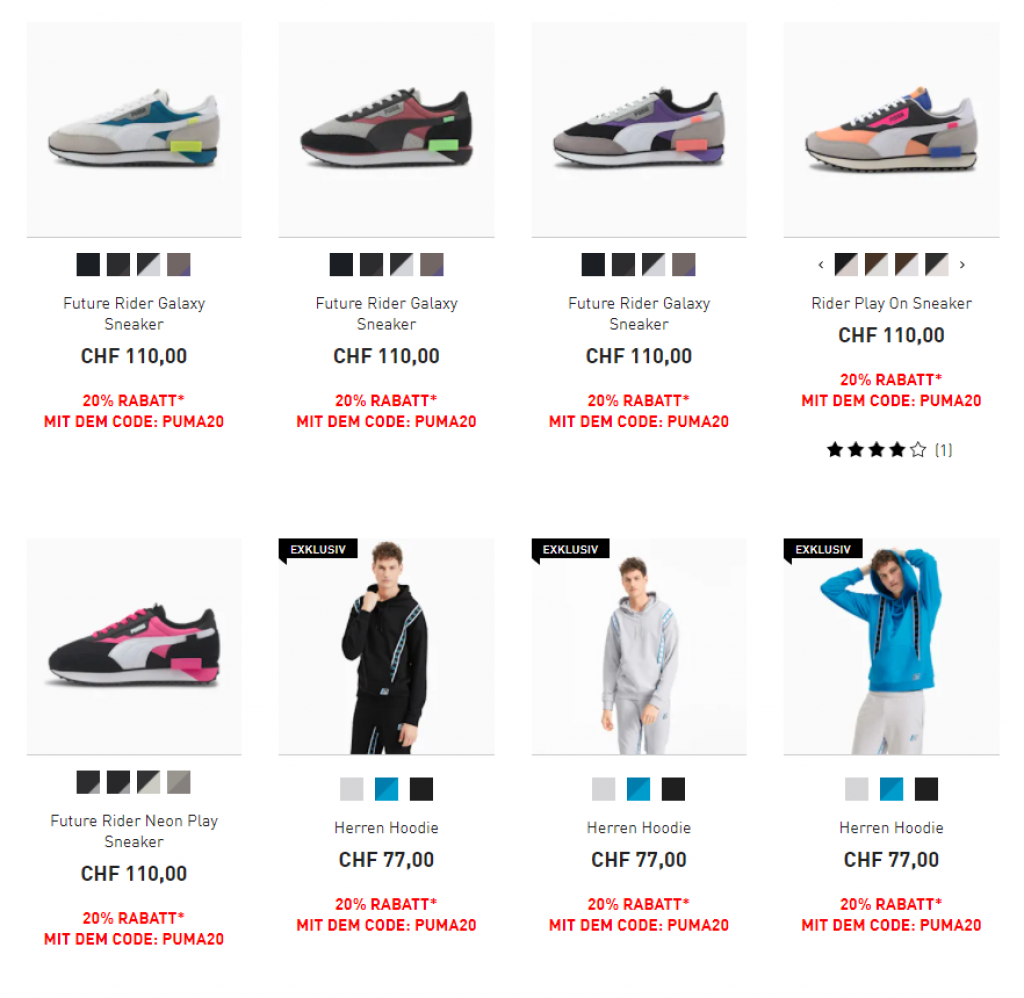The image size is (1024, 998).
Task: Show previous colors for Rider Play On Sneaker
Action: click(821, 265)
